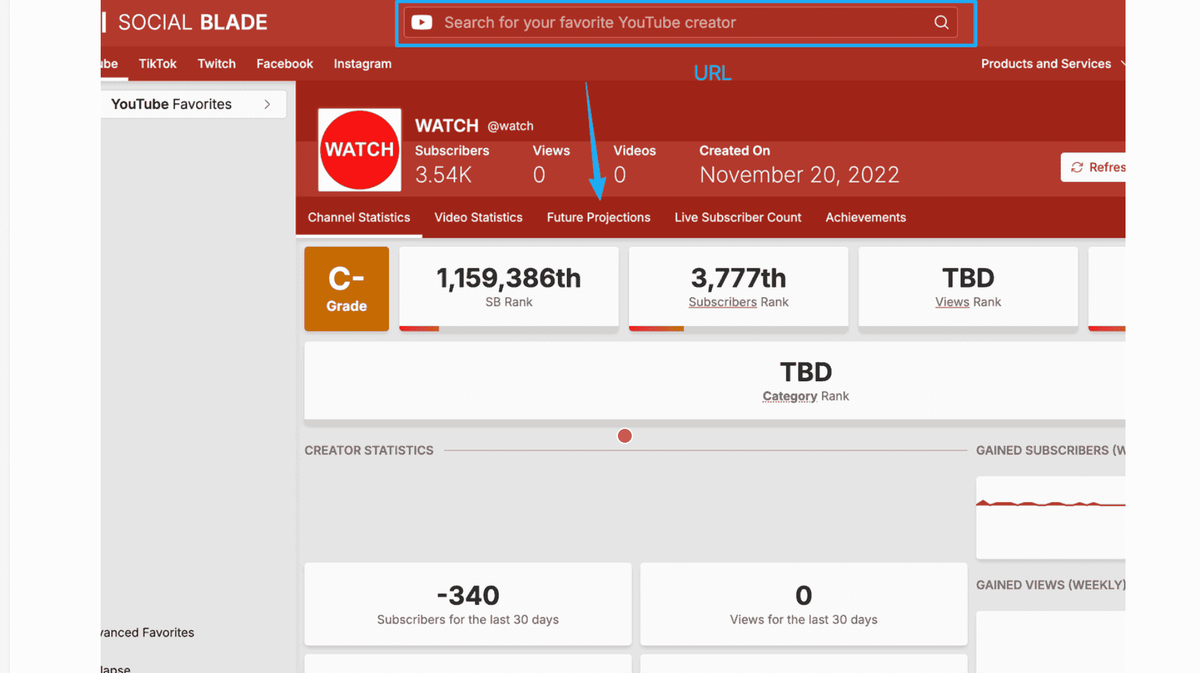Switch to the Channel Statistics tab
This screenshot has width=1200, height=673.
359,217
